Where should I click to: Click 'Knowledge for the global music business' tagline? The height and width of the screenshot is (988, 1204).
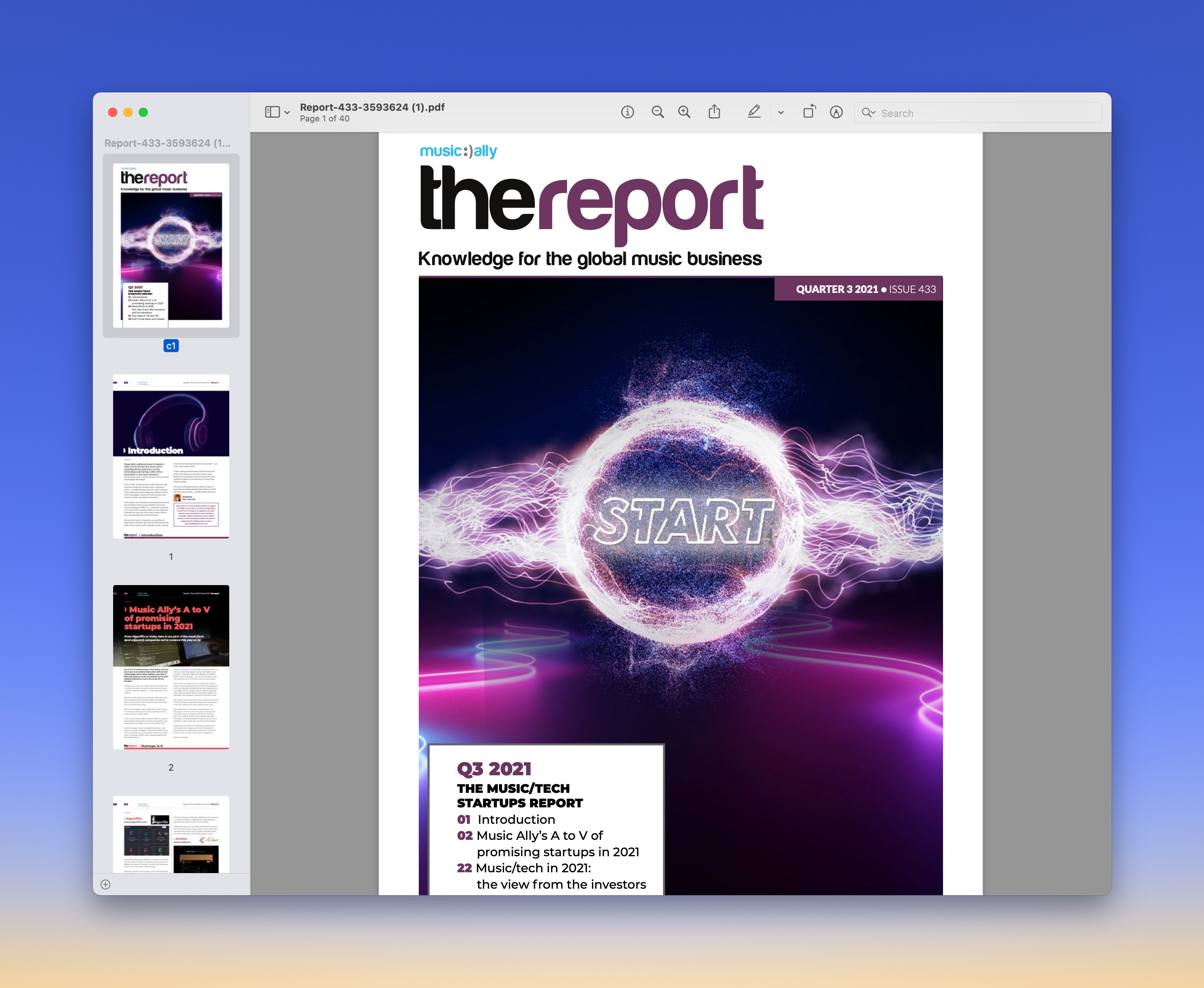coord(590,259)
